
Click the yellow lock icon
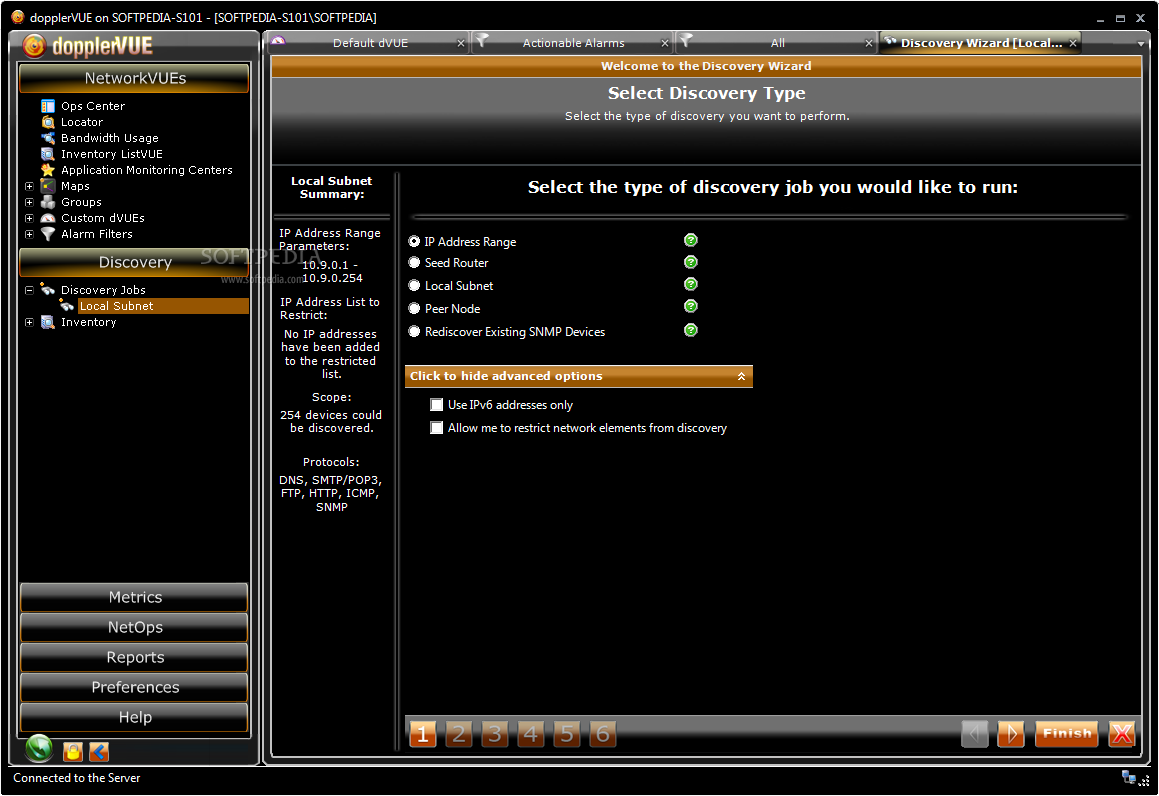click(72, 752)
